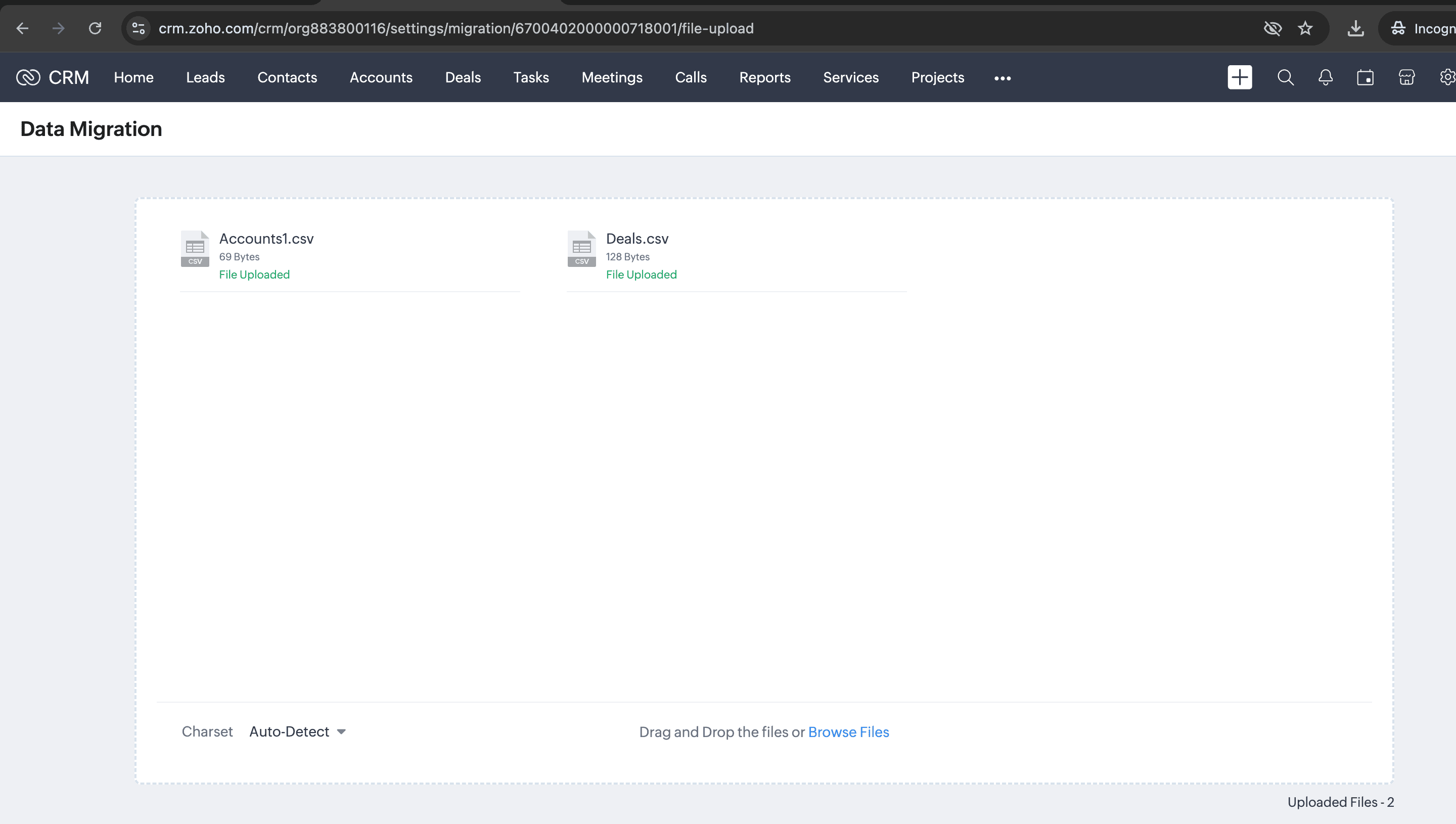The image size is (1456, 824).
Task: Go to the Leads tab
Action: 205,77
